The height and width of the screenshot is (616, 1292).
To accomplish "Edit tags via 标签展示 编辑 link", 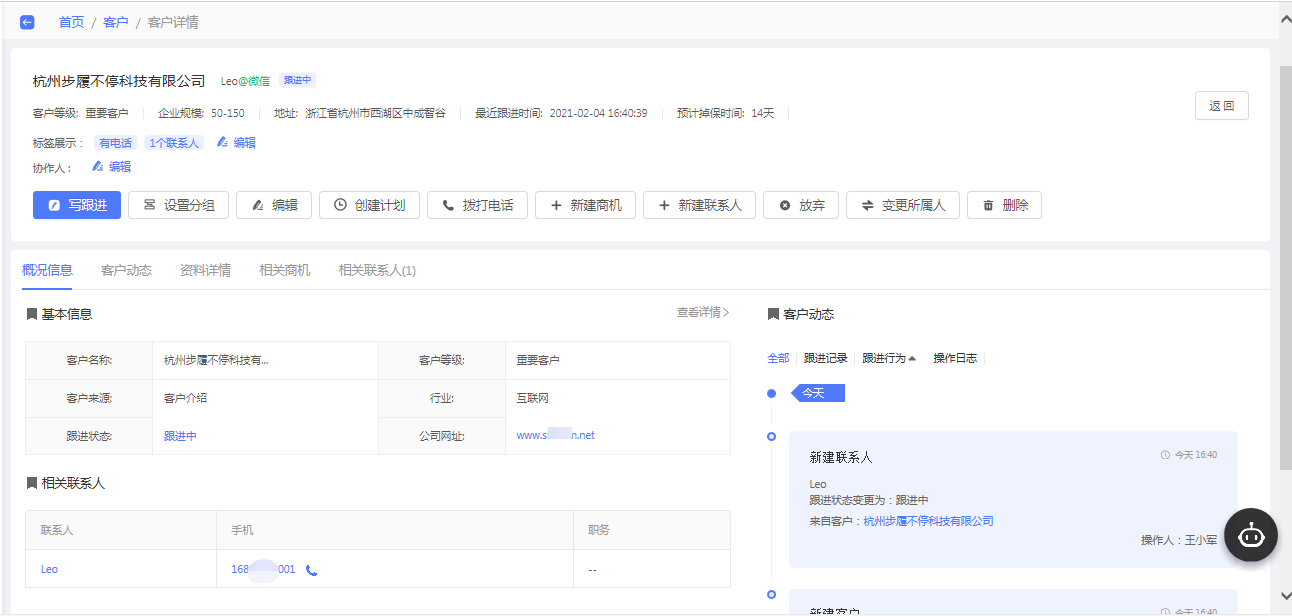I will [x=236, y=143].
